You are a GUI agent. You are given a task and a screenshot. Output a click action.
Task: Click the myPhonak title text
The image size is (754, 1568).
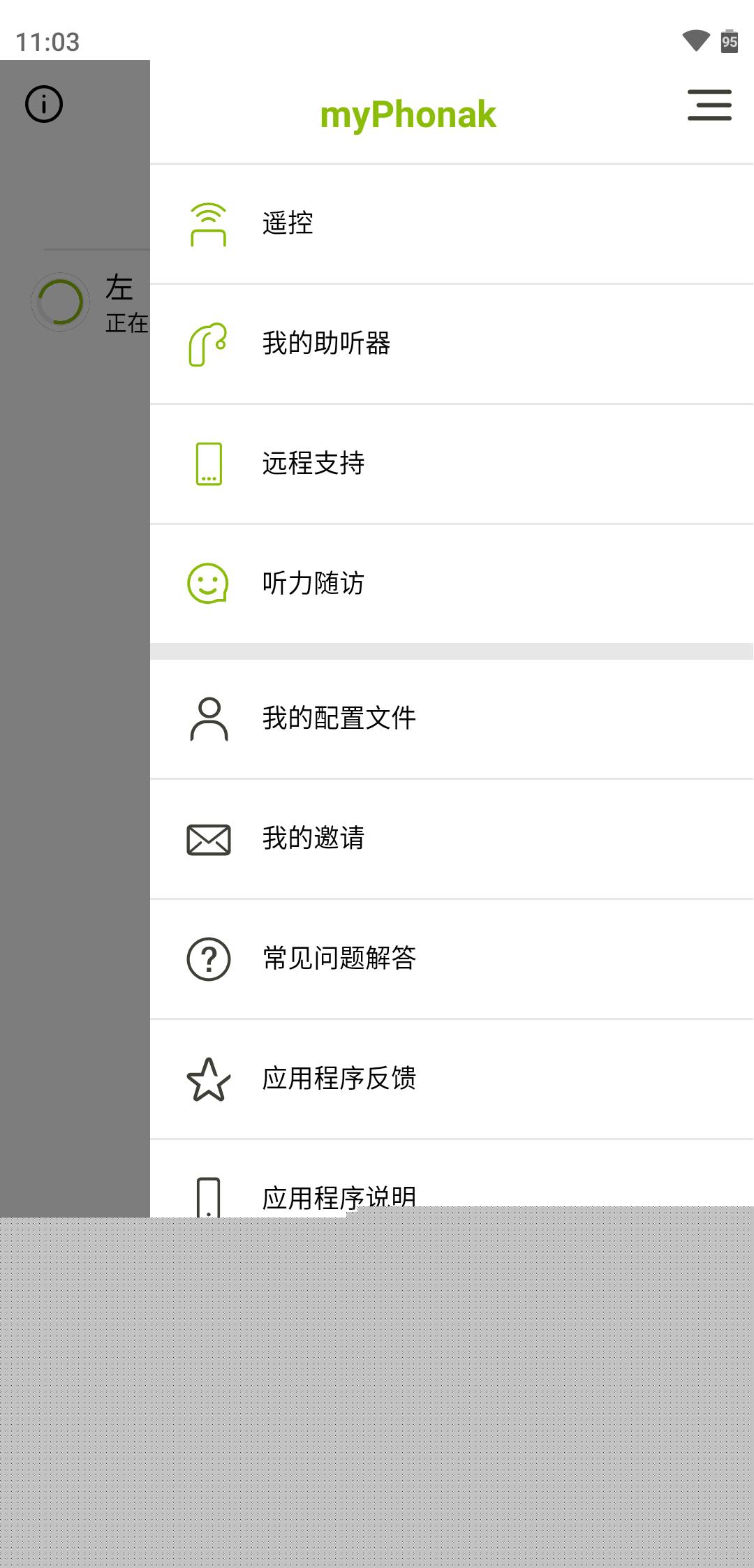pyautogui.click(x=408, y=114)
